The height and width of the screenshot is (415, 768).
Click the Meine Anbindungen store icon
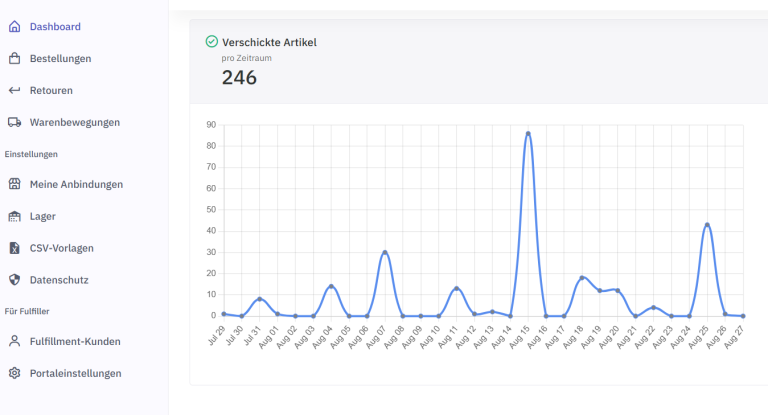tap(14, 184)
